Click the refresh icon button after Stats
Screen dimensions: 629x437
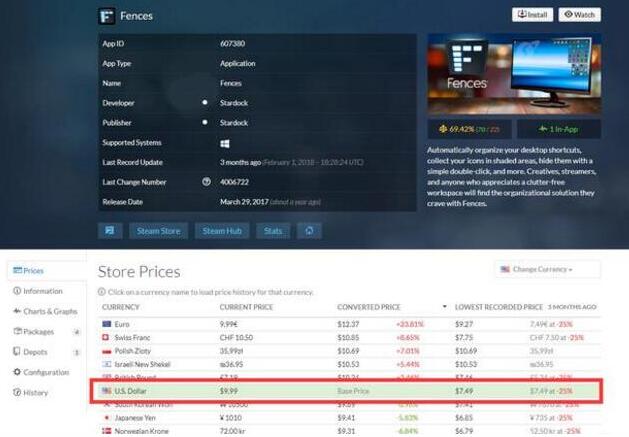click(311, 231)
